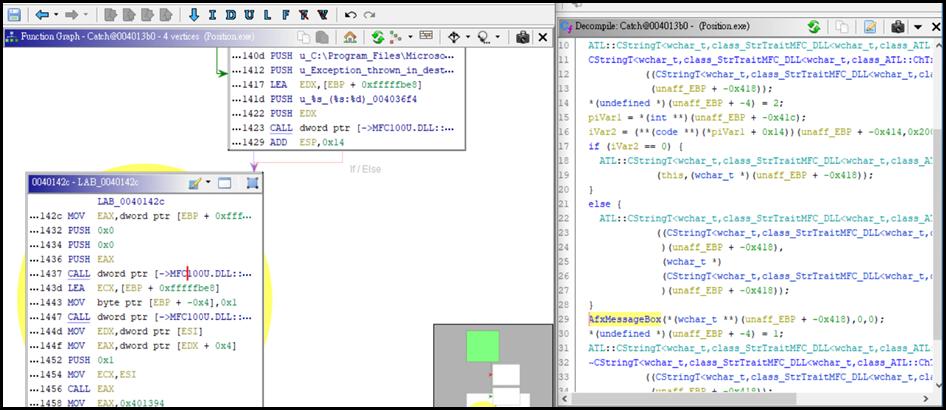Redo the last change
946x410 pixels.
pyautogui.click(x=369, y=15)
